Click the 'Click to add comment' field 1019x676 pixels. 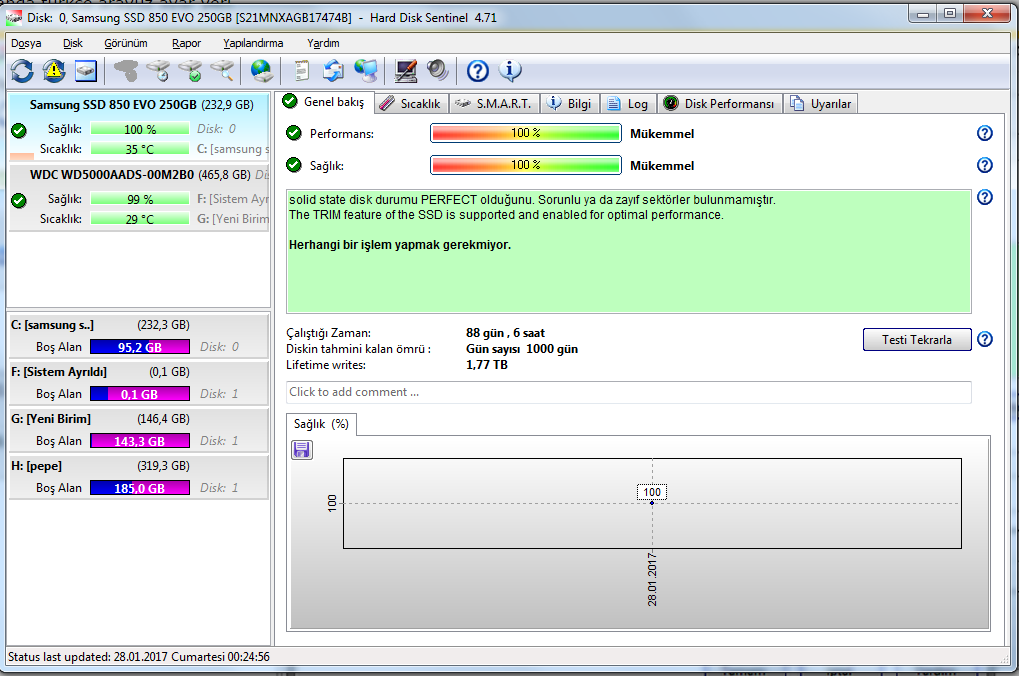tap(628, 392)
